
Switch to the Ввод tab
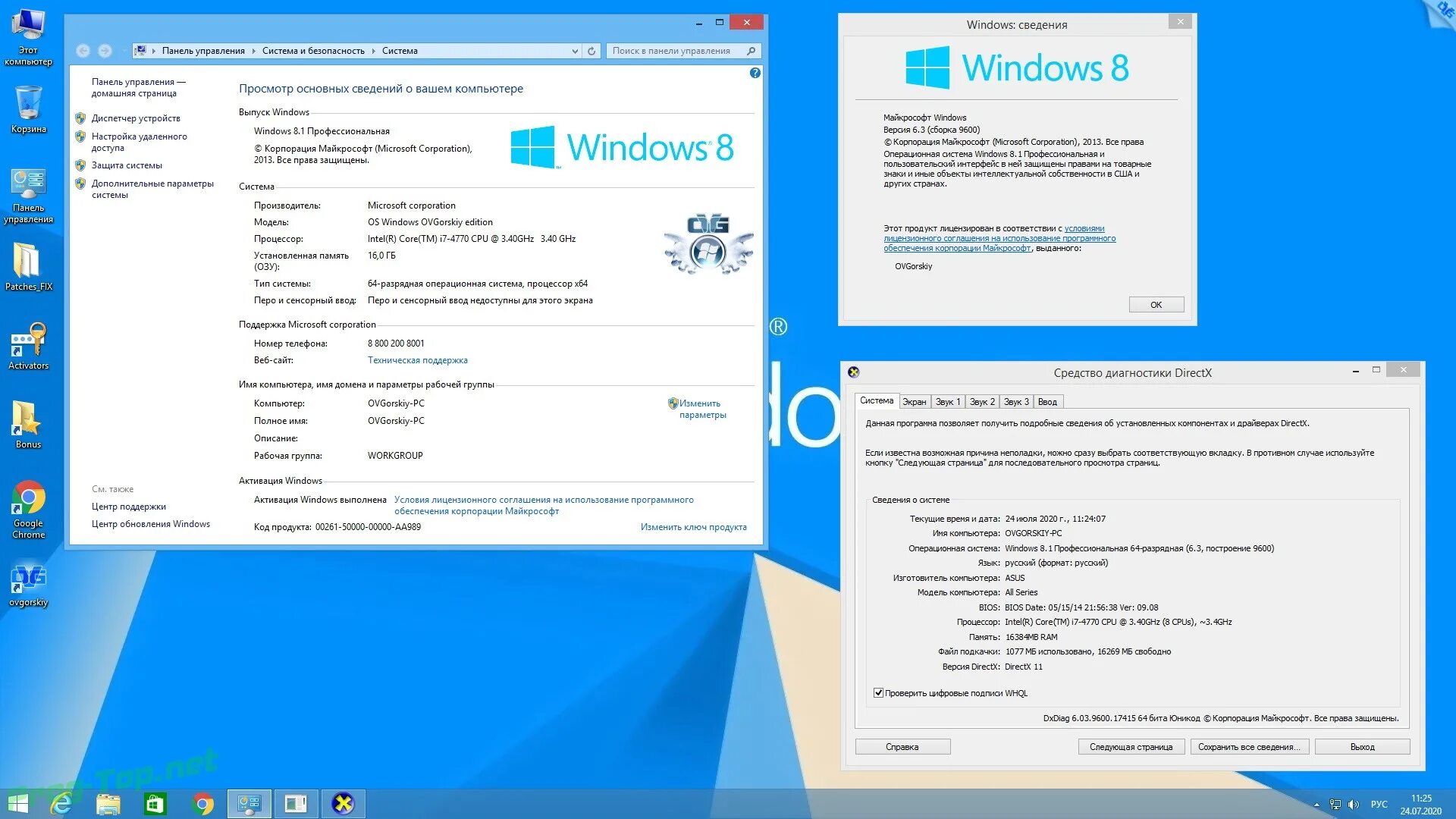pyautogui.click(x=1047, y=402)
